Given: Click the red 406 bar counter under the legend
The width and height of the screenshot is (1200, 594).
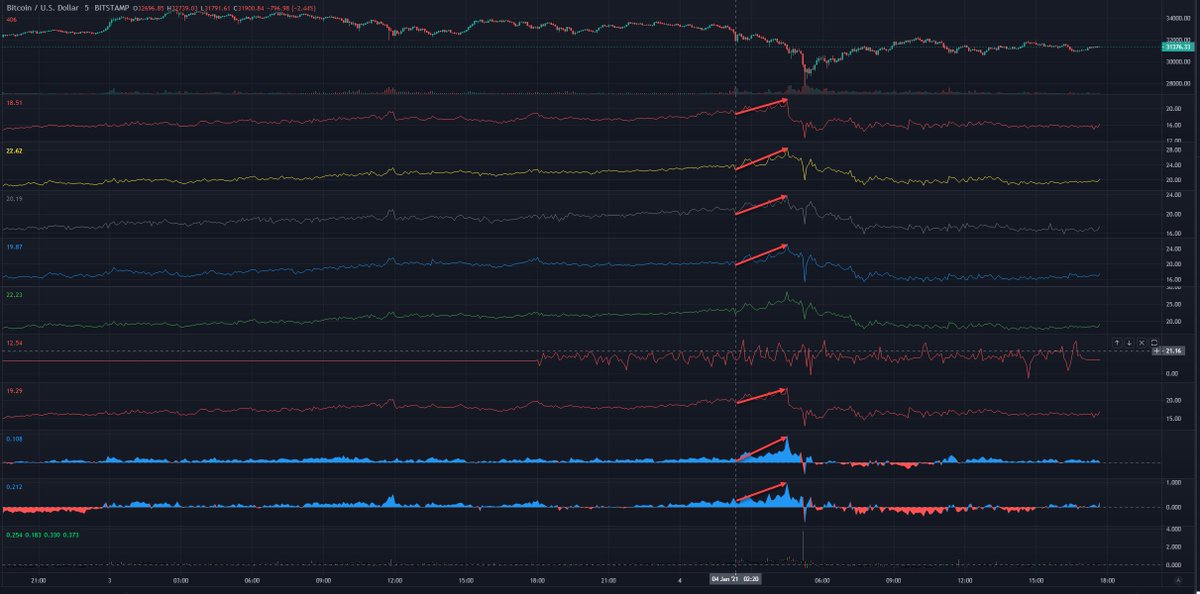Looking at the screenshot, I should tap(11, 19).
